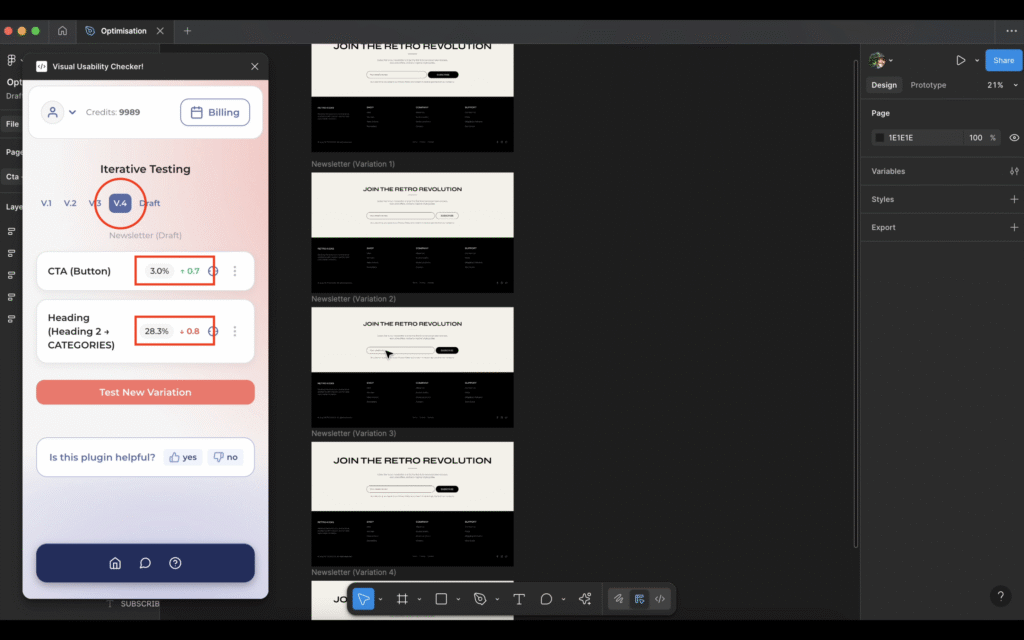Image resolution: width=1024 pixels, height=640 pixels.
Task: Switch to Dev Mode code toggle
Action: [660, 599]
